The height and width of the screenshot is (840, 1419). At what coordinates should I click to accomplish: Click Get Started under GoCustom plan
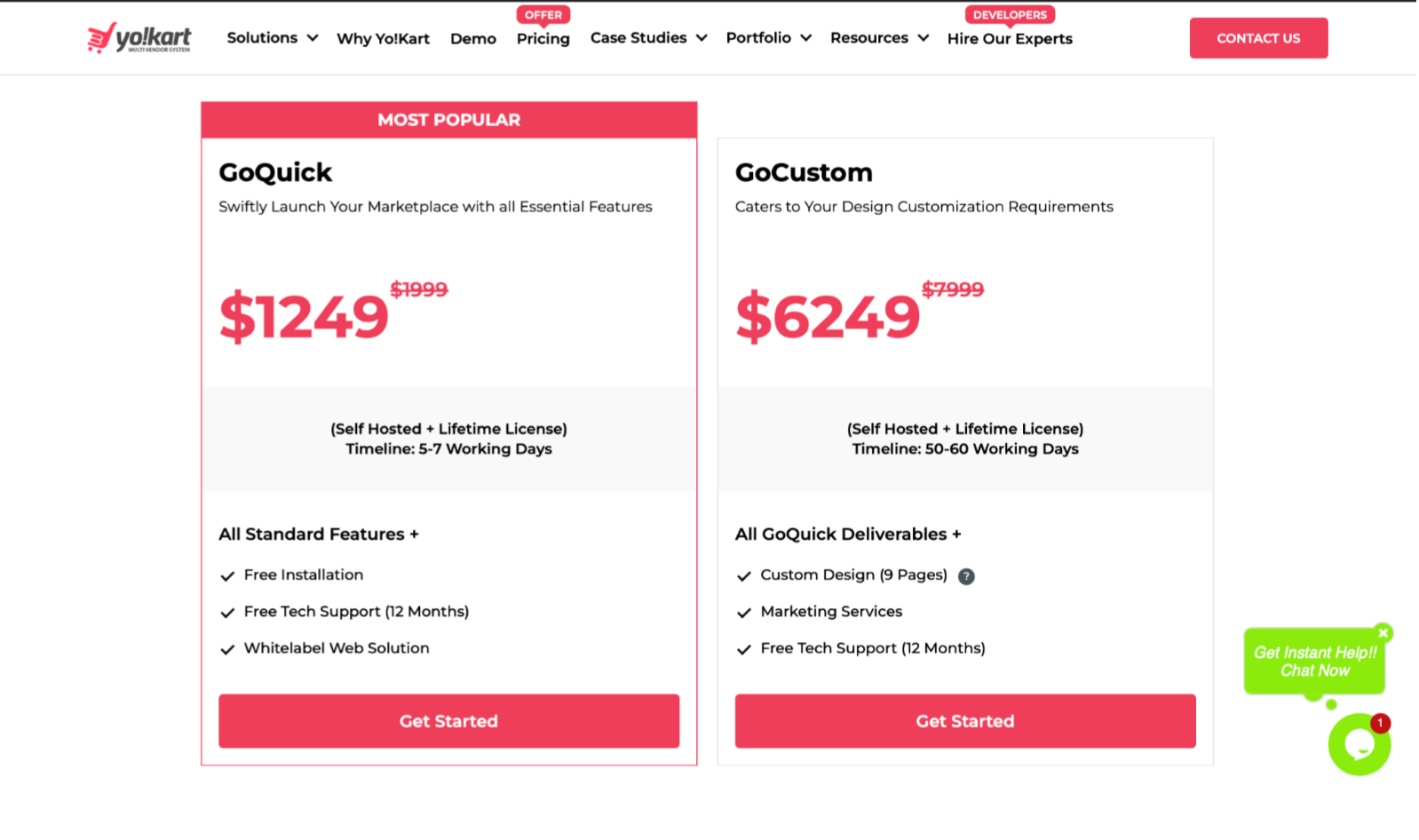(964, 721)
